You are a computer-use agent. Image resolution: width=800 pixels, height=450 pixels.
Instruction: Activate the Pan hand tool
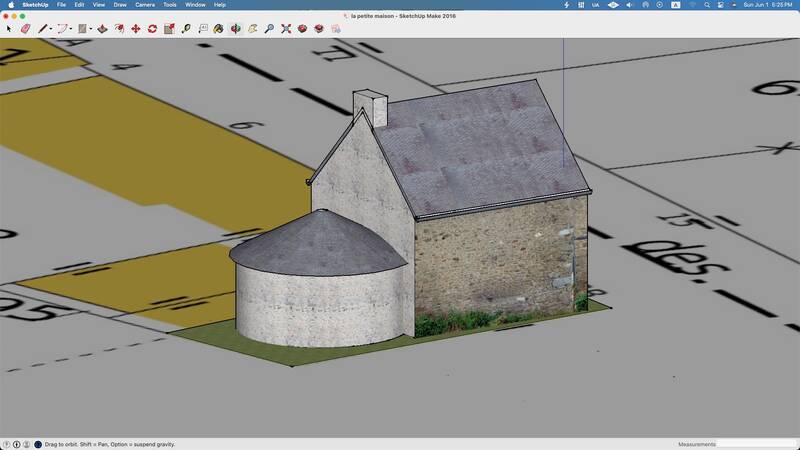click(x=253, y=29)
